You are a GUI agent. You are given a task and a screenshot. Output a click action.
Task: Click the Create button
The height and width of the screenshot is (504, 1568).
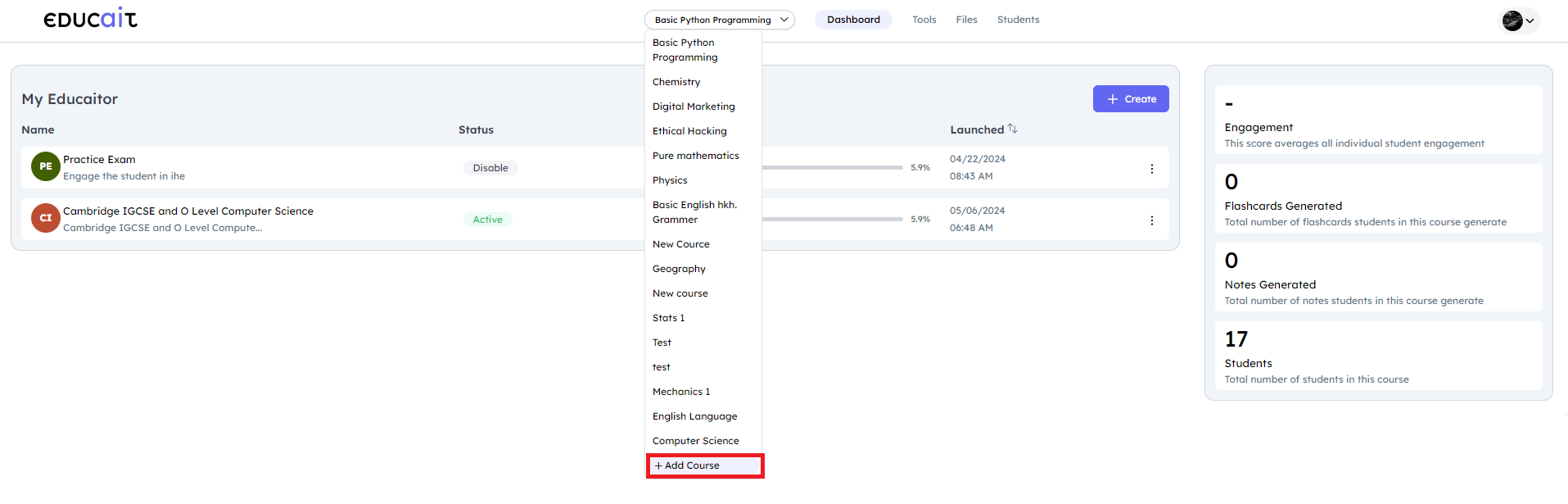pos(1130,99)
